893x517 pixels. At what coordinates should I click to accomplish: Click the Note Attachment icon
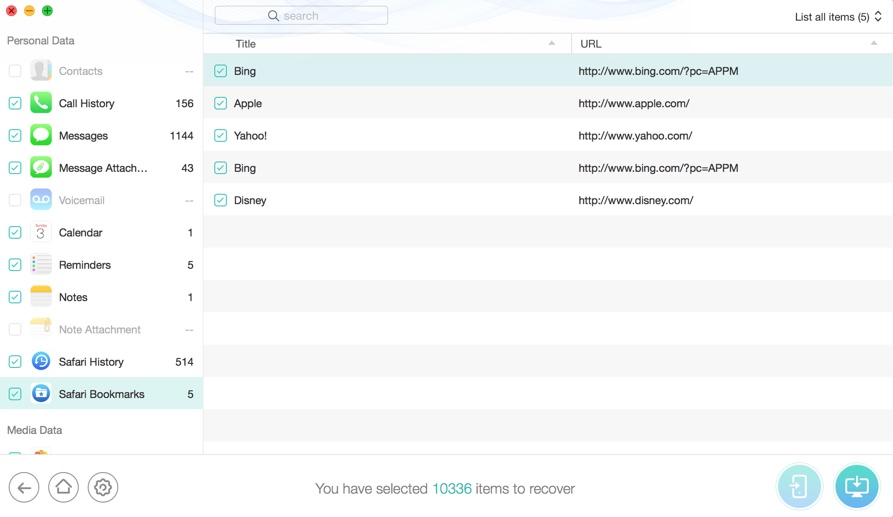(x=41, y=329)
